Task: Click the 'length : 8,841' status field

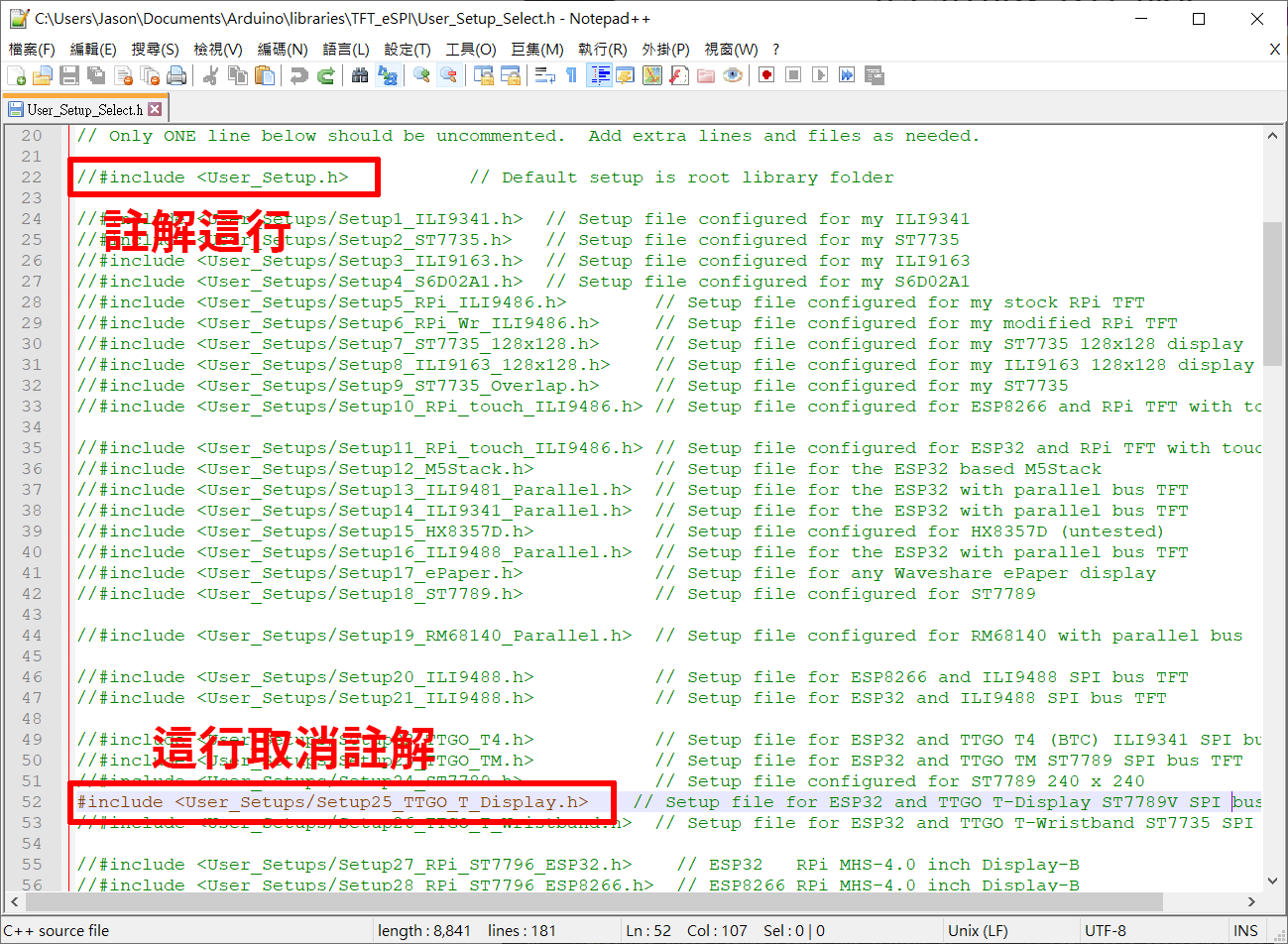Action: coord(424,930)
